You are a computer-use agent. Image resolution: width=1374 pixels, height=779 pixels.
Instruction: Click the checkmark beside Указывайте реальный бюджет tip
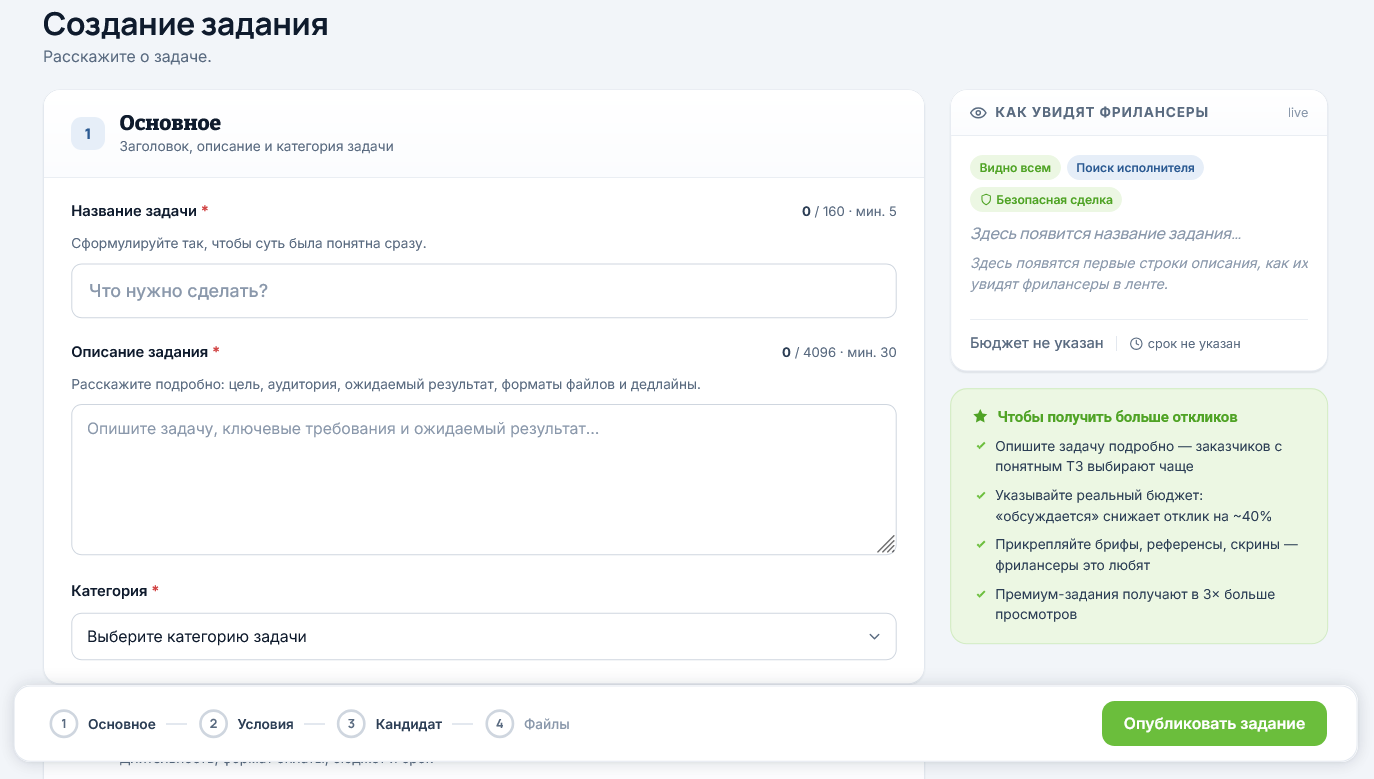tap(981, 495)
